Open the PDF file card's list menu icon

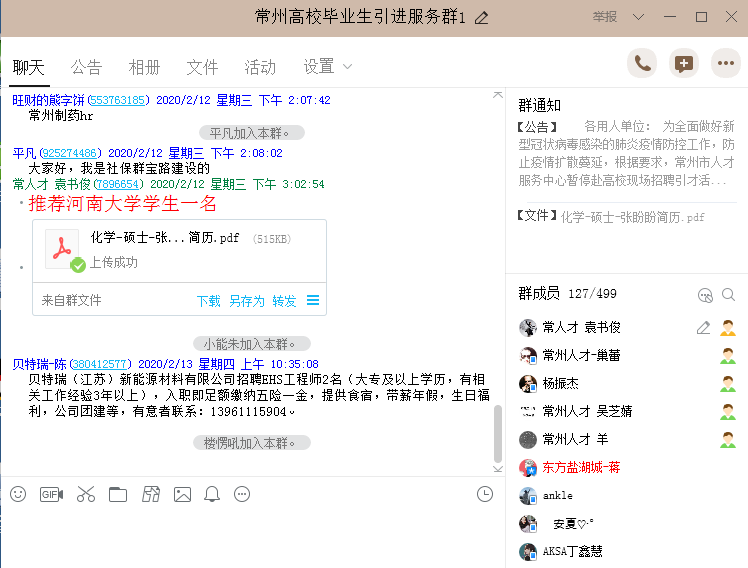pyautogui.click(x=313, y=300)
